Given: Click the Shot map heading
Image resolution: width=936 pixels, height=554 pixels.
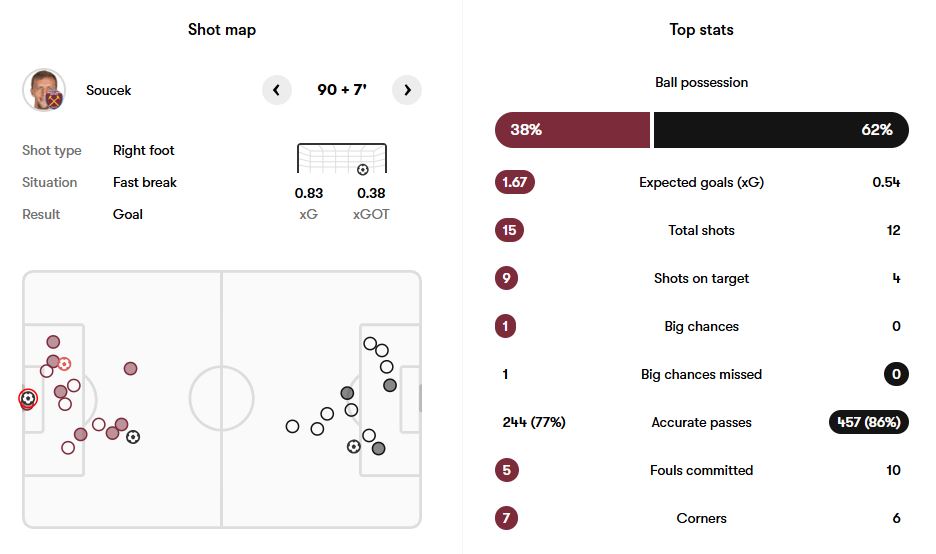Looking at the screenshot, I should pos(222,30).
